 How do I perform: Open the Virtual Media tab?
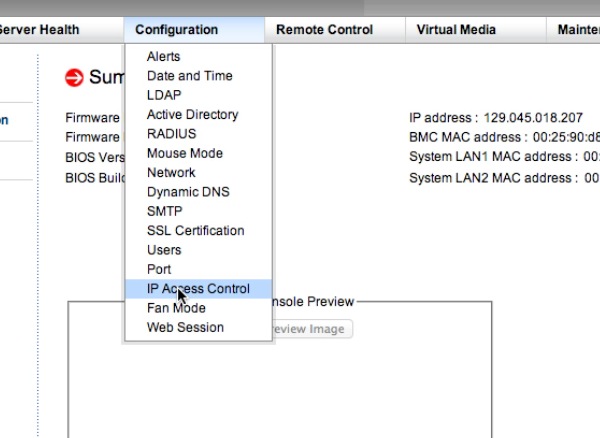coord(455,30)
